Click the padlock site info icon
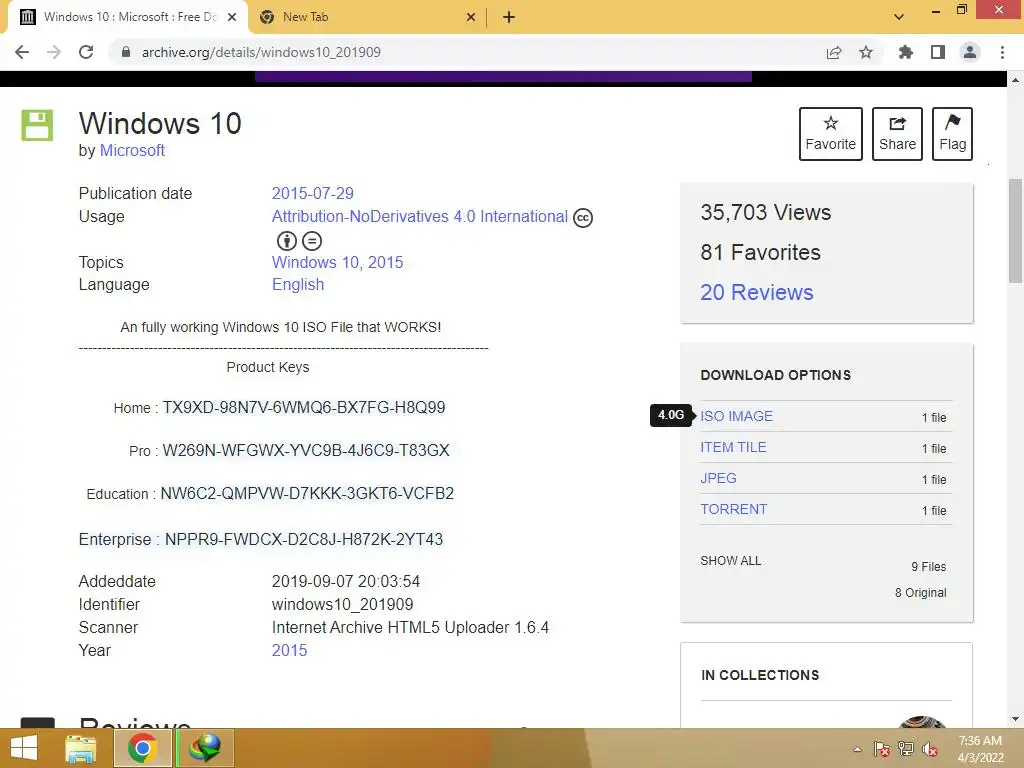 (x=126, y=52)
